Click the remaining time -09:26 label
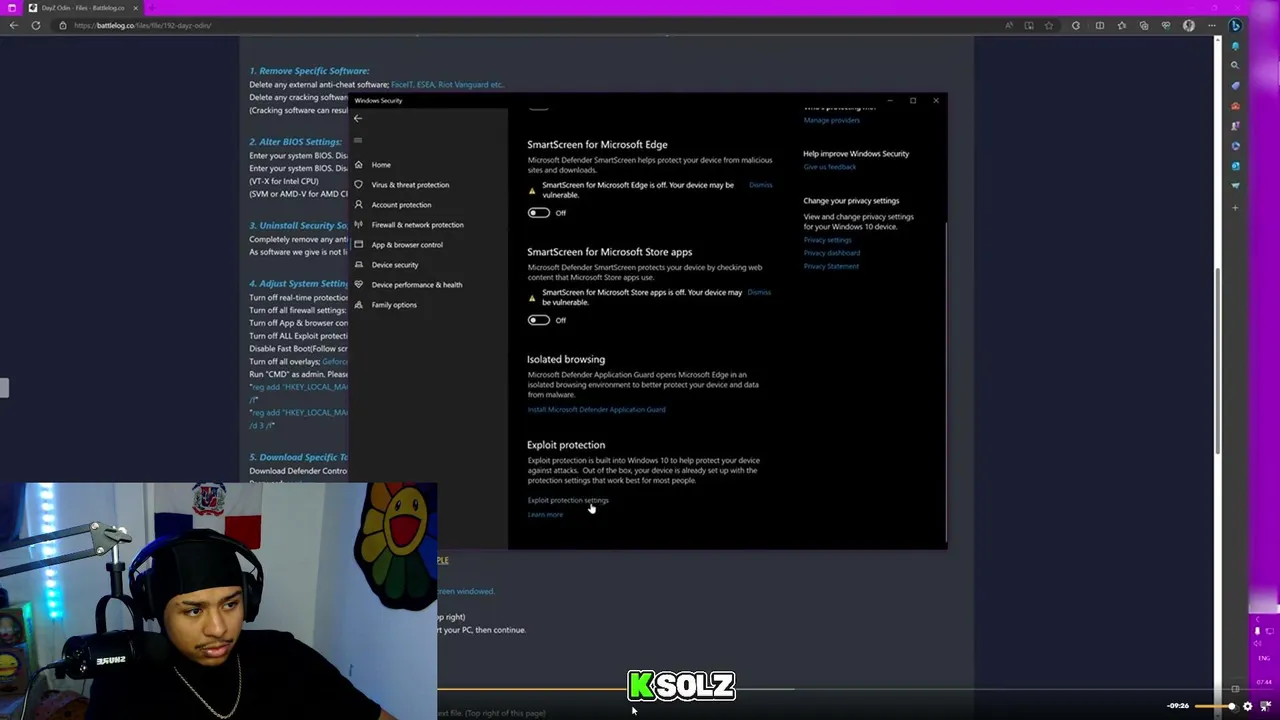The height and width of the screenshot is (720, 1280). pos(1179,706)
